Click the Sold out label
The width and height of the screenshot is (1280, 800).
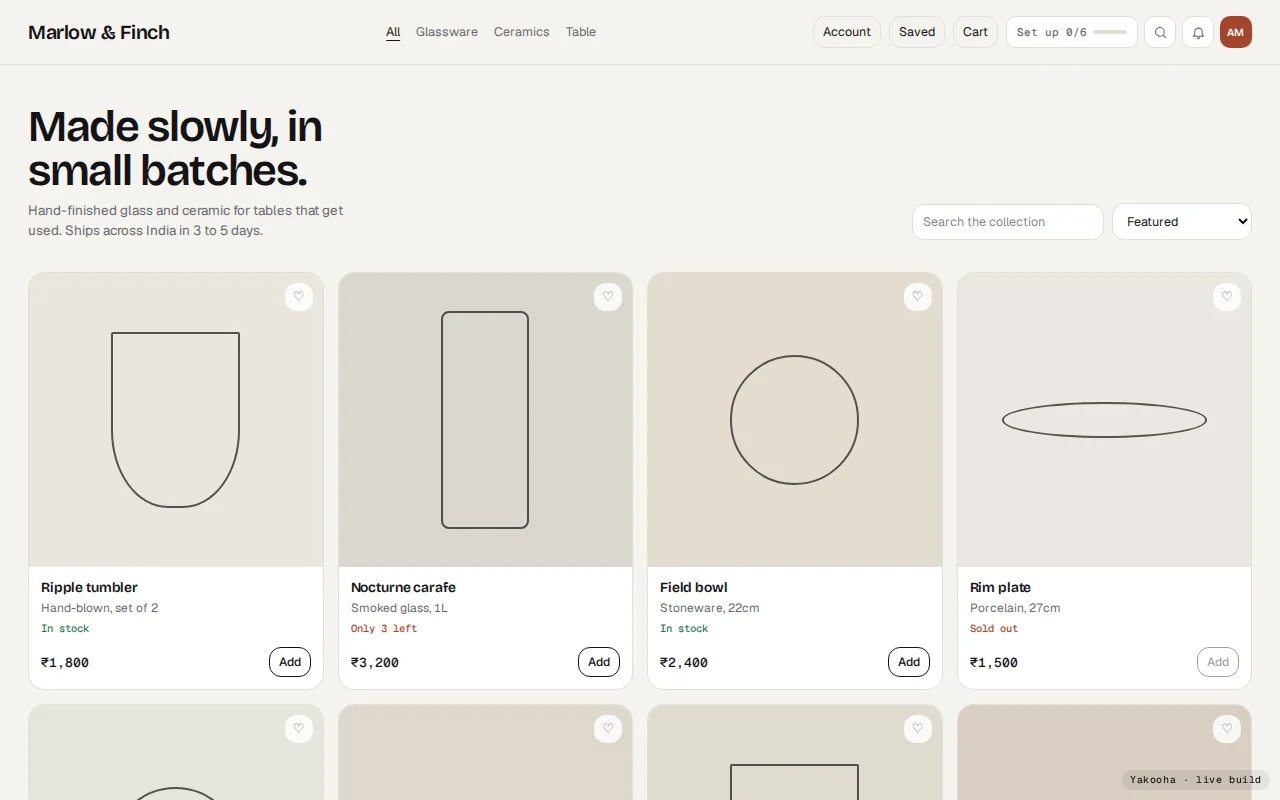coord(994,629)
